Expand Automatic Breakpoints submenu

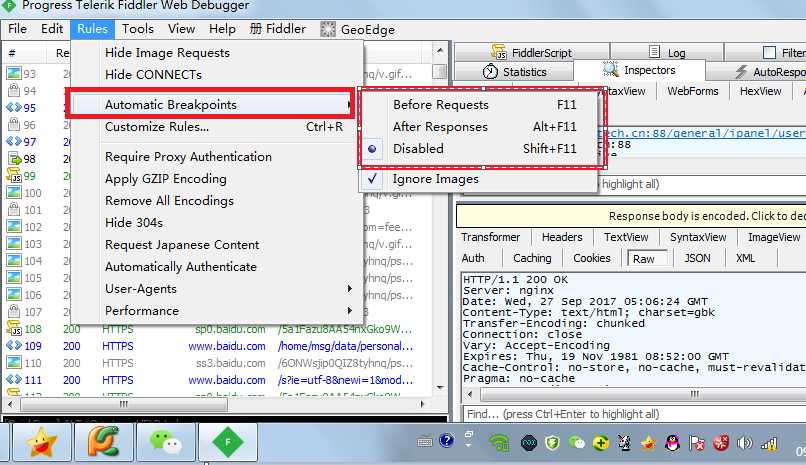(211, 104)
